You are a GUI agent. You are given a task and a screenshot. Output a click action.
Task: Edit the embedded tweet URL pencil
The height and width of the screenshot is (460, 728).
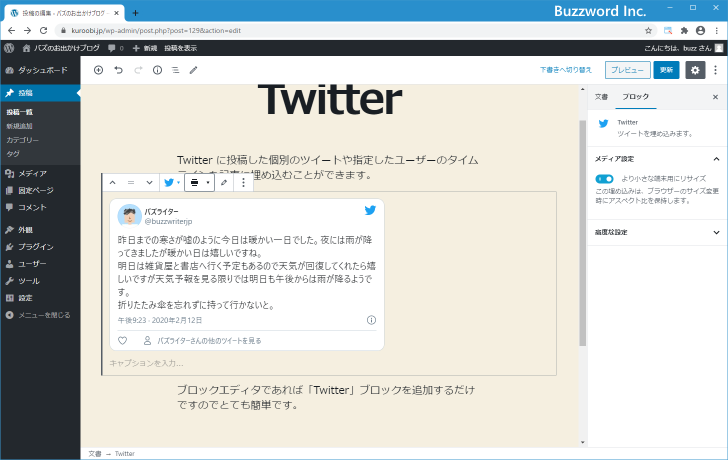click(224, 182)
